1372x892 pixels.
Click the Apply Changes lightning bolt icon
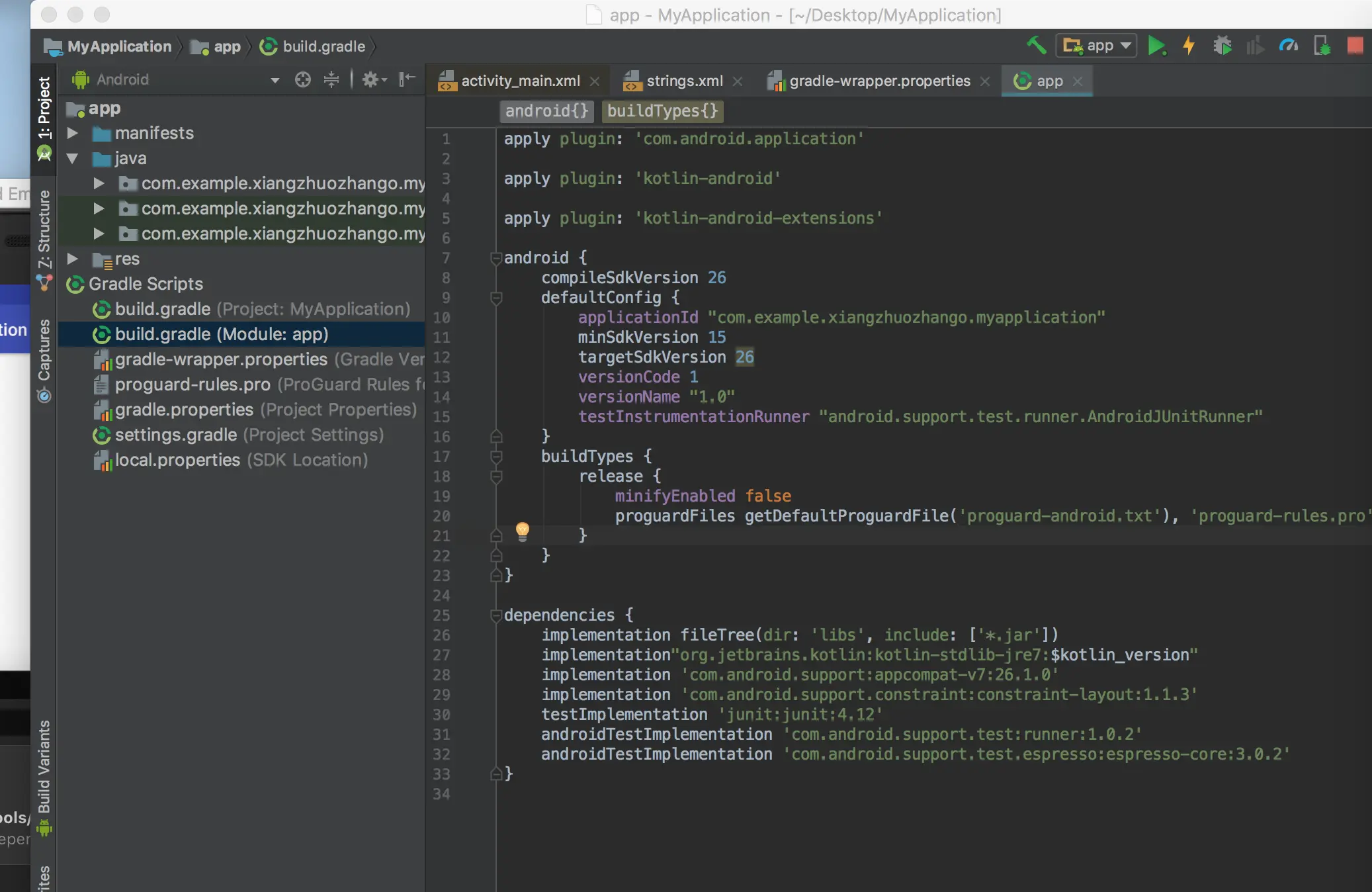point(1189,46)
